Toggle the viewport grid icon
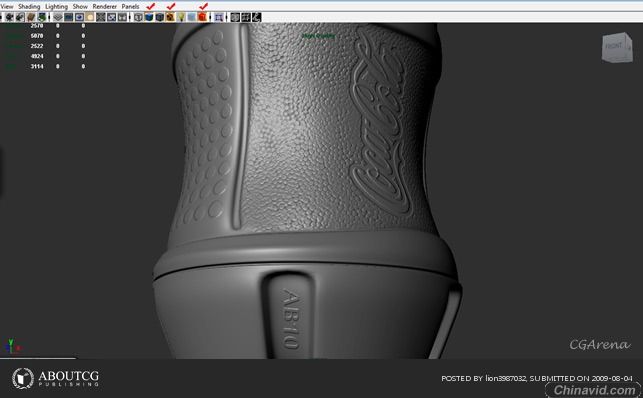 point(58,17)
